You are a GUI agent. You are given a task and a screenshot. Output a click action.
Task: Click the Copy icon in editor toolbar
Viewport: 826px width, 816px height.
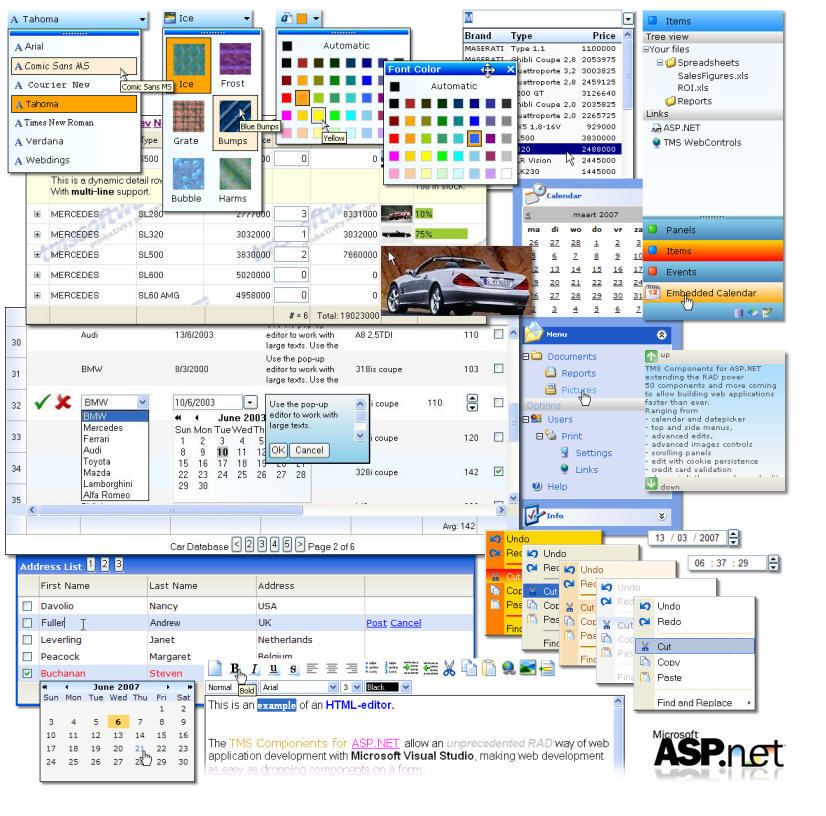(x=469, y=668)
